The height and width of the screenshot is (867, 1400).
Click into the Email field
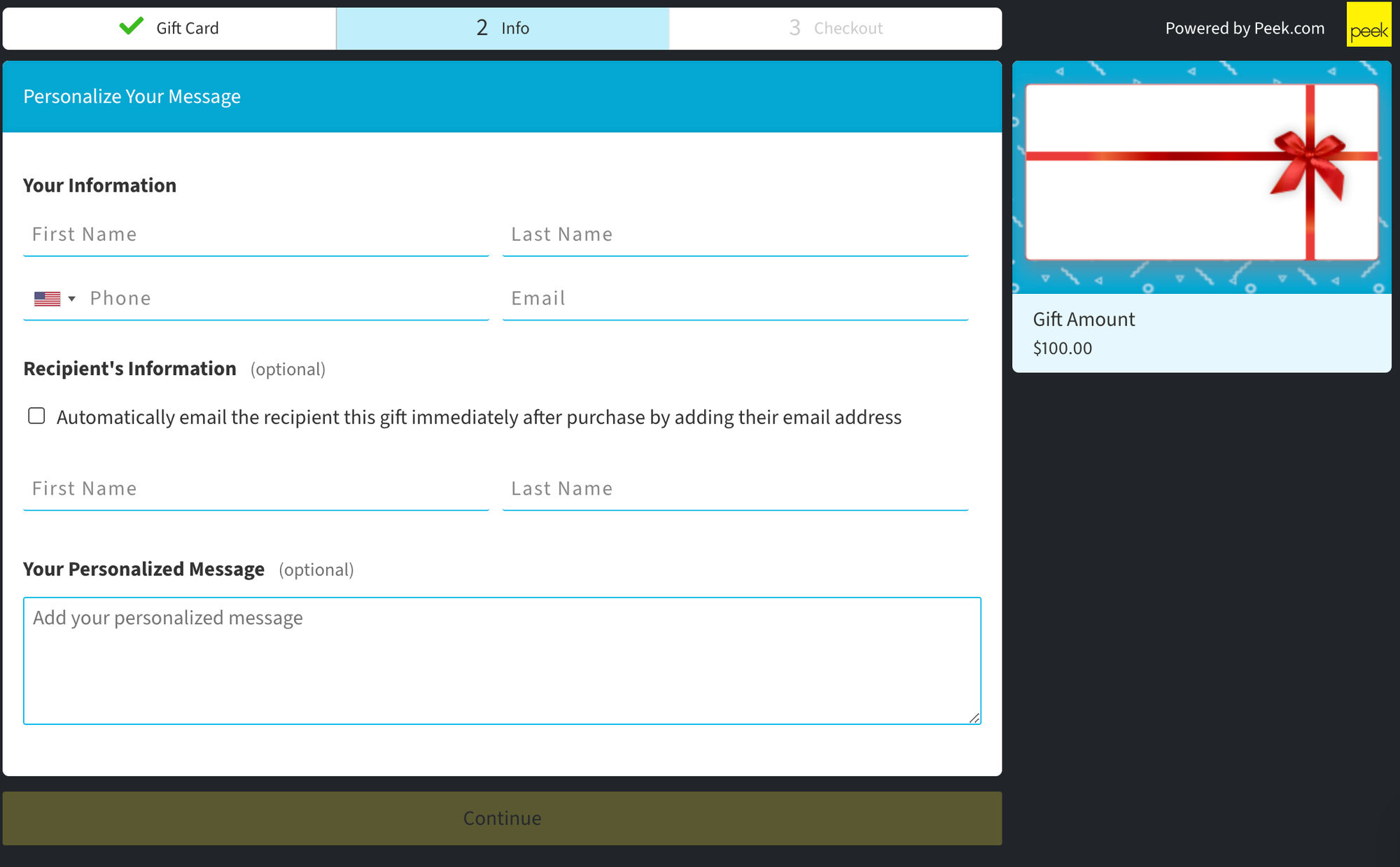735,299
